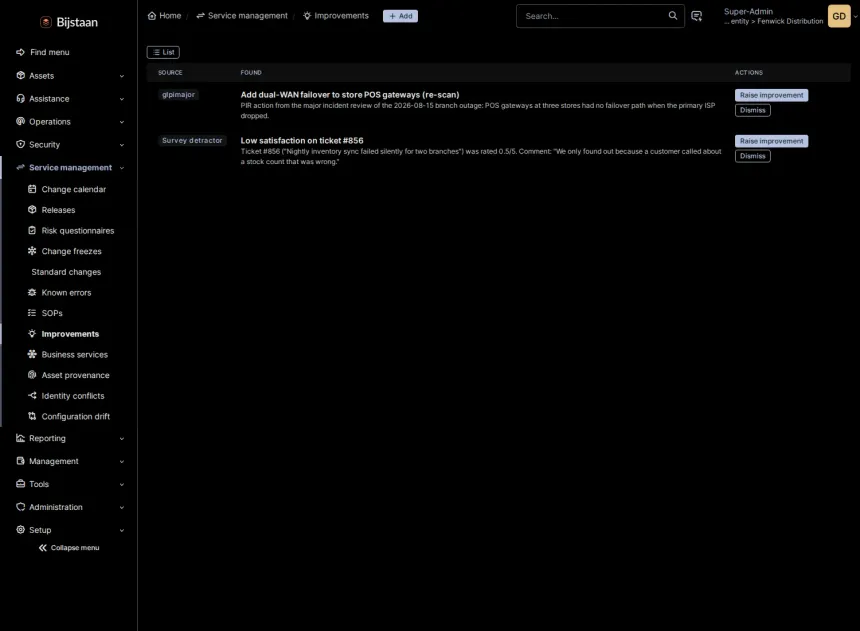Click the Collapse menu double-chevron icon
Screen dimensions: 860x631
coord(43,548)
